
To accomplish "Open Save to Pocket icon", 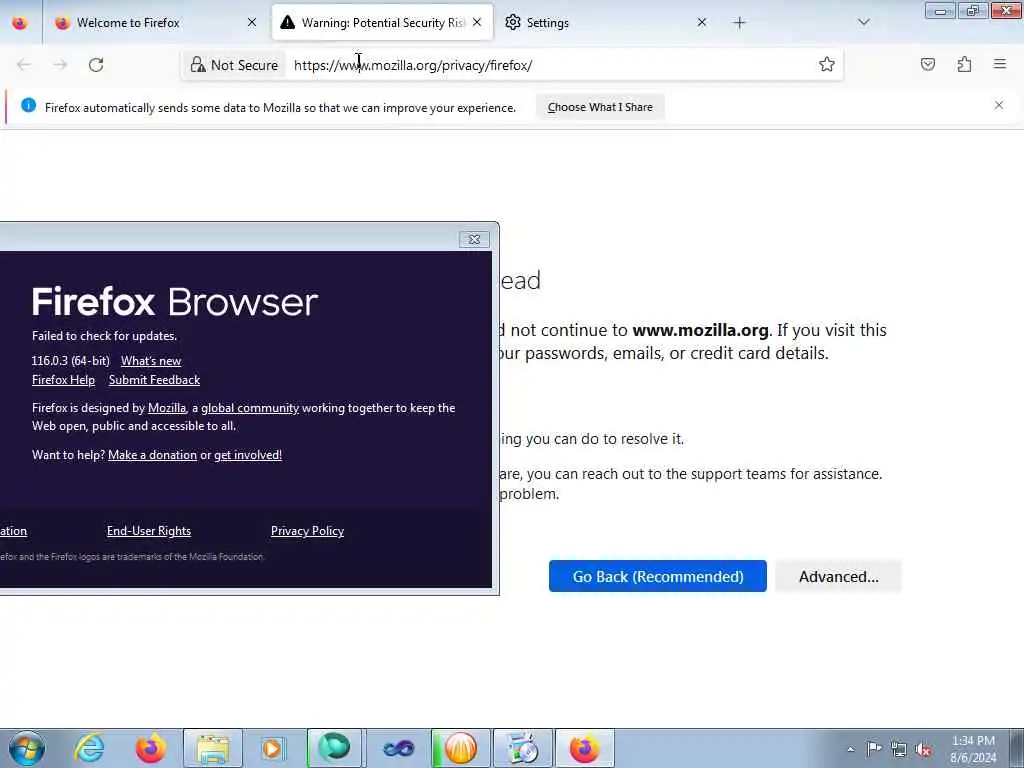I will coord(928,64).
